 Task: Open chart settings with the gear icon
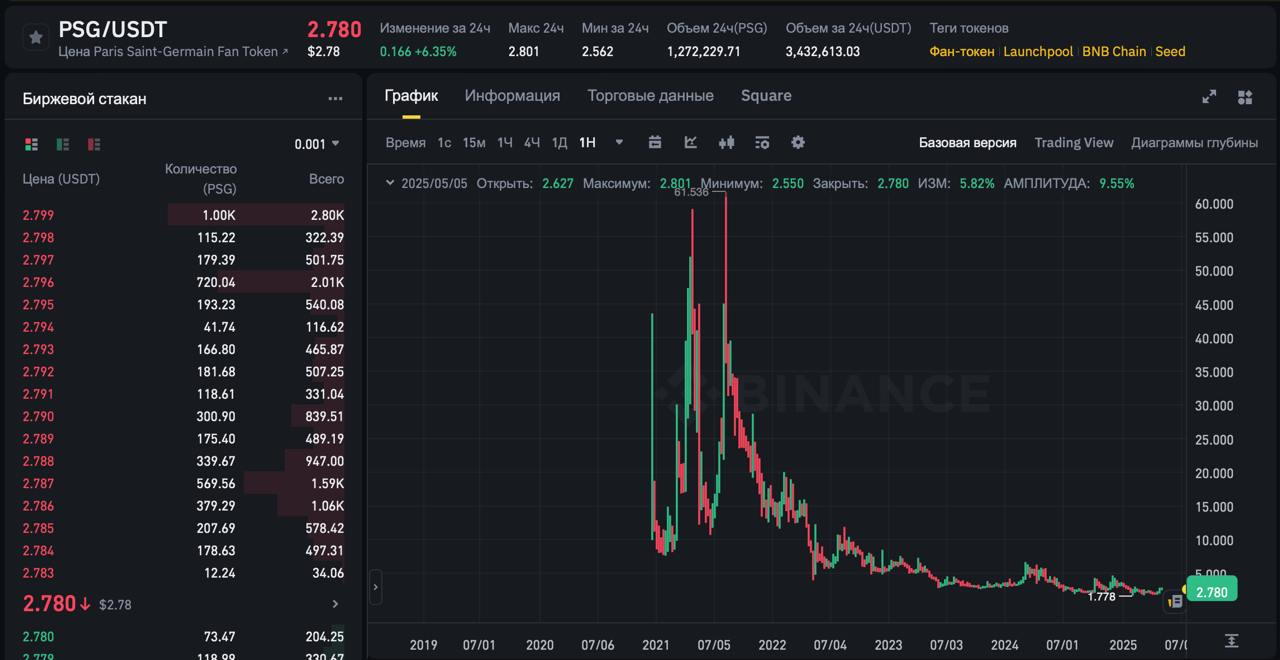click(798, 142)
